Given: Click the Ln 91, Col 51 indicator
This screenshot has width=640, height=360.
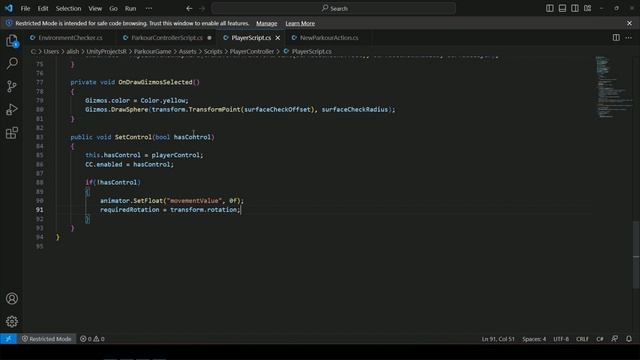Looking at the screenshot, I should click(x=498, y=339).
